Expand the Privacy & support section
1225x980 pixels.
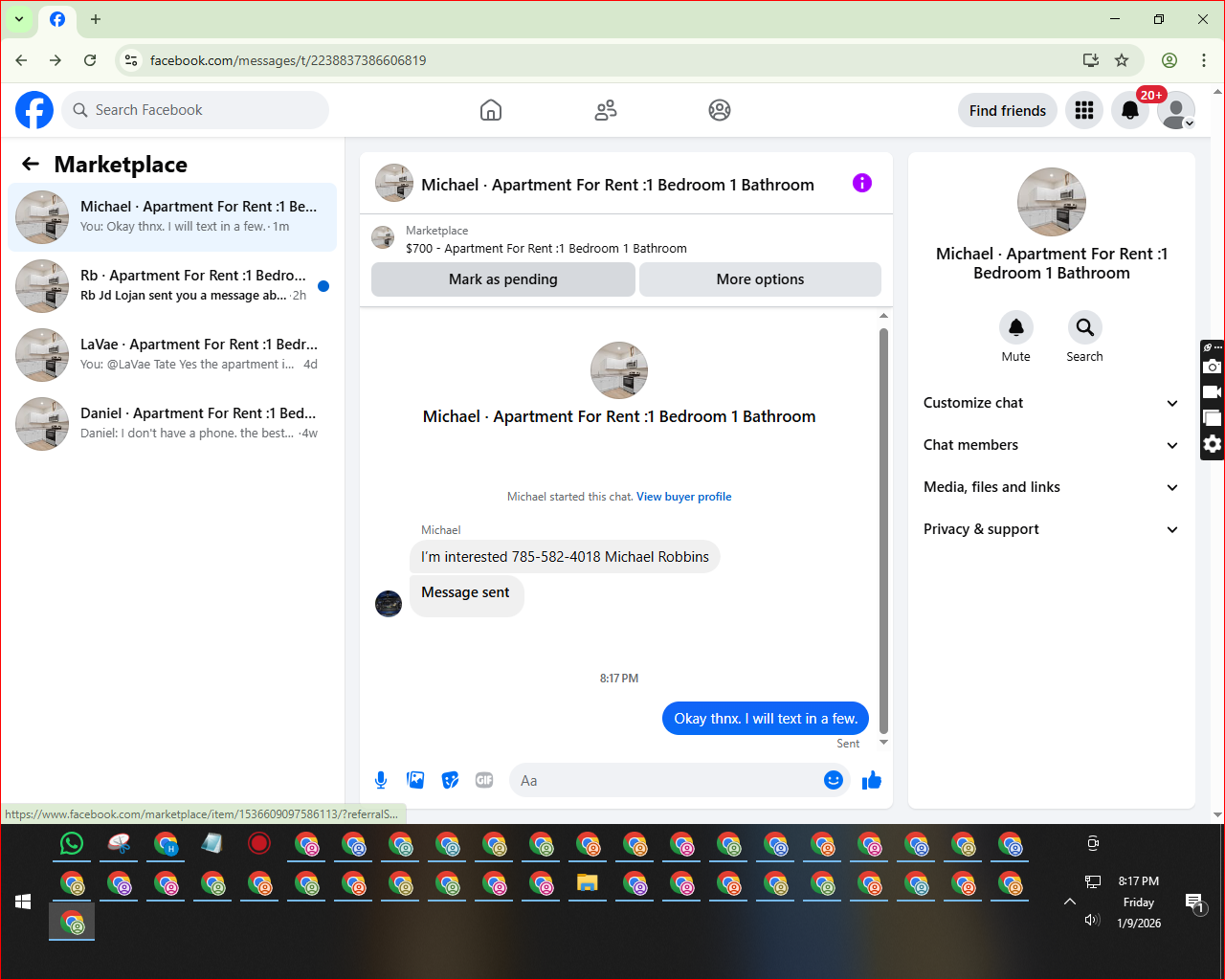[1051, 529]
